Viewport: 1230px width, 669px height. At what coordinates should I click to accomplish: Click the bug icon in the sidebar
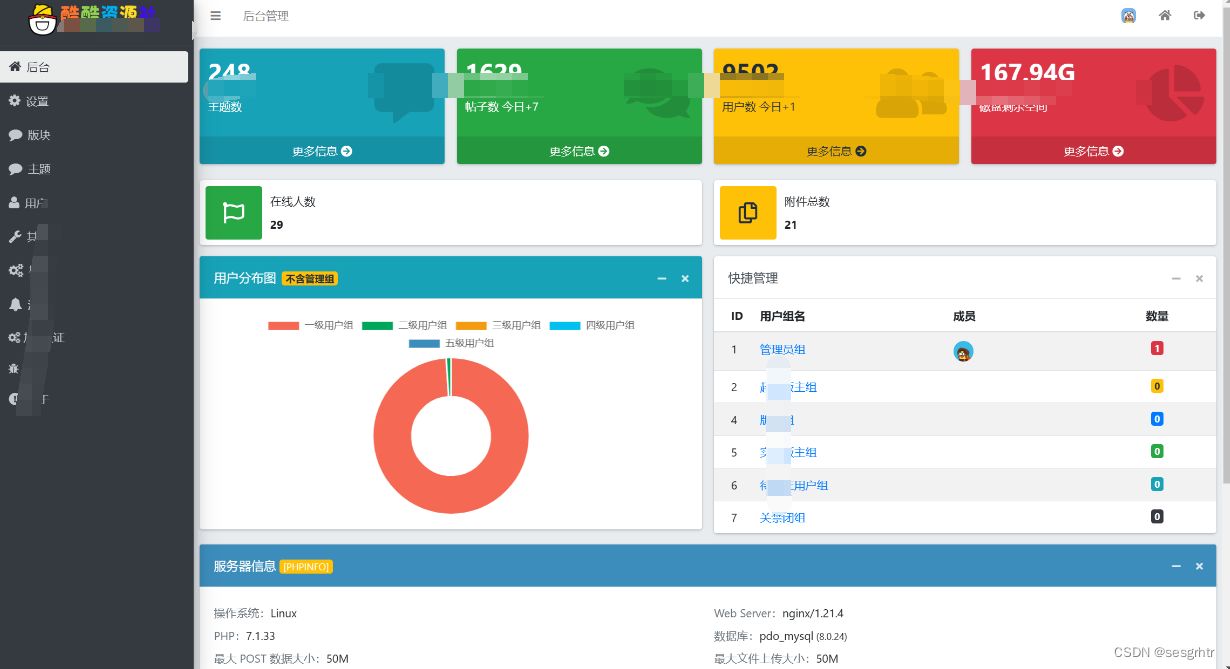(14, 369)
